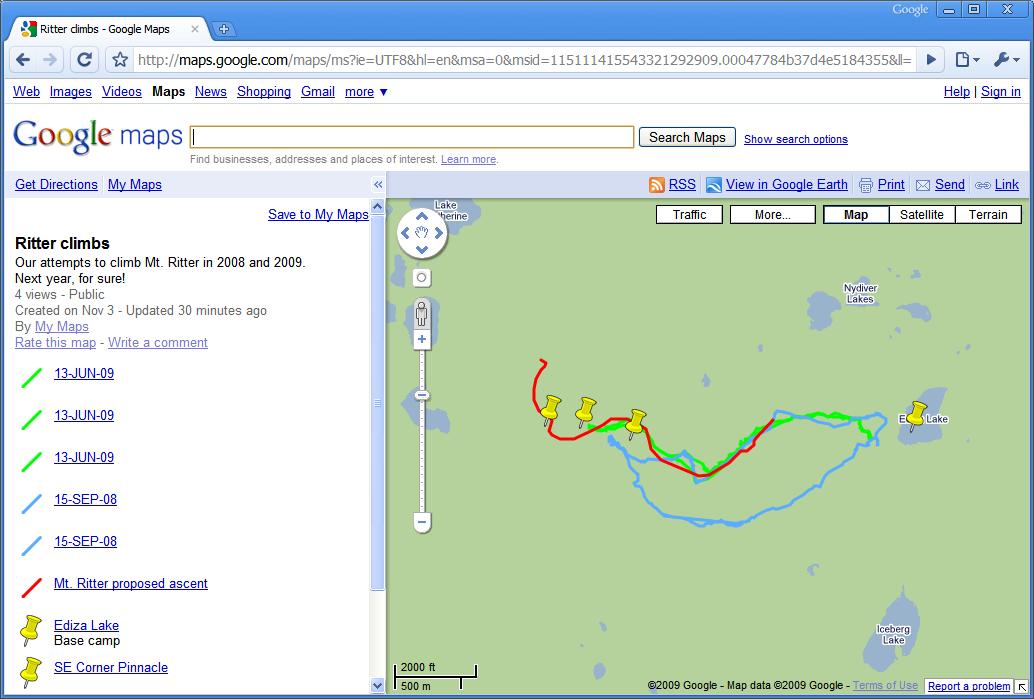Image resolution: width=1034 pixels, height=699 pixels.
Task: Open the page menu icon
Action: click(967, 60)
